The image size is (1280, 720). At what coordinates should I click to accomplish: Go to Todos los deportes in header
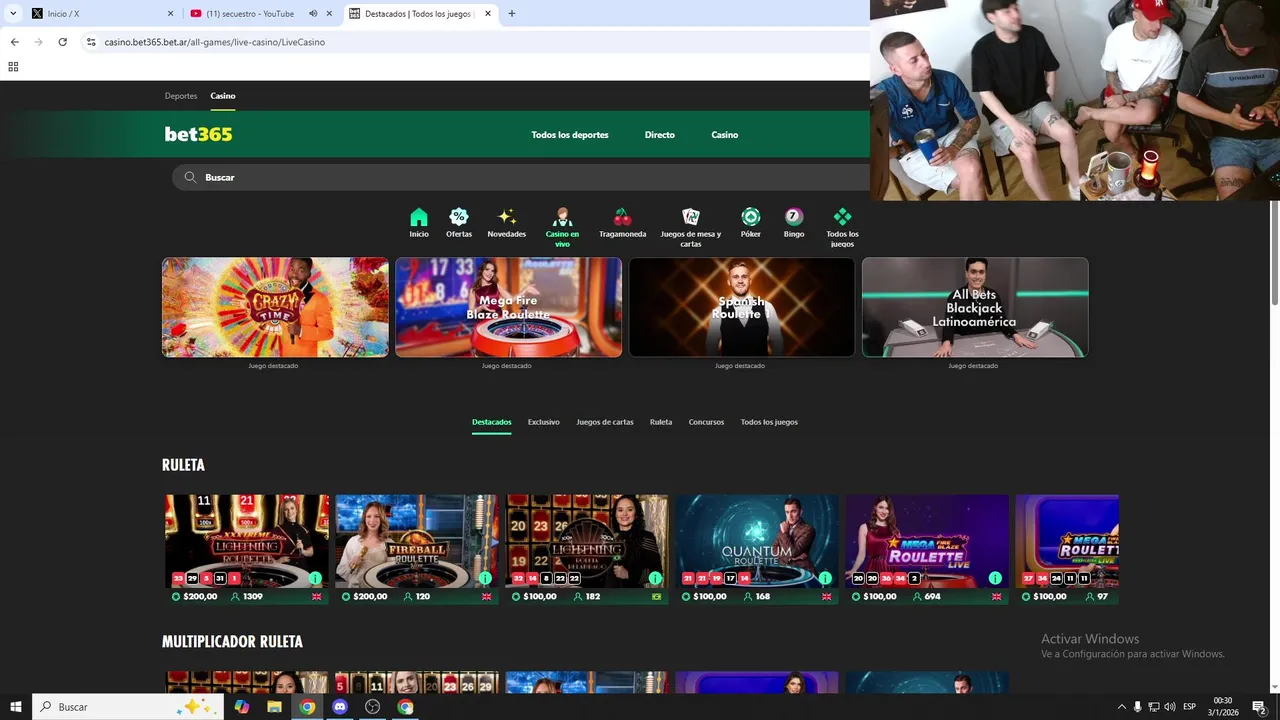click(570, 135)
